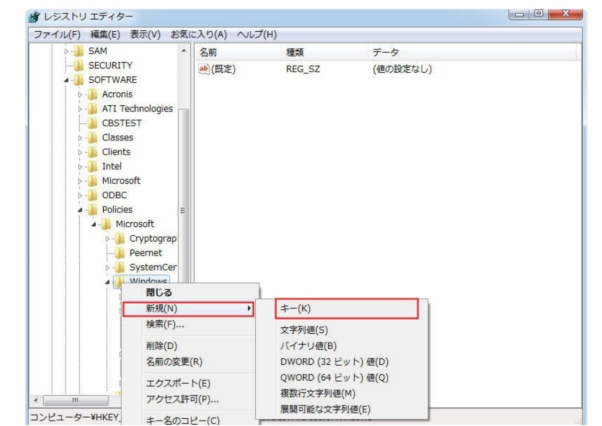The image size is (602, 426).
Task: Click the ab string value icon of (既定)
Action: point(203,69)
